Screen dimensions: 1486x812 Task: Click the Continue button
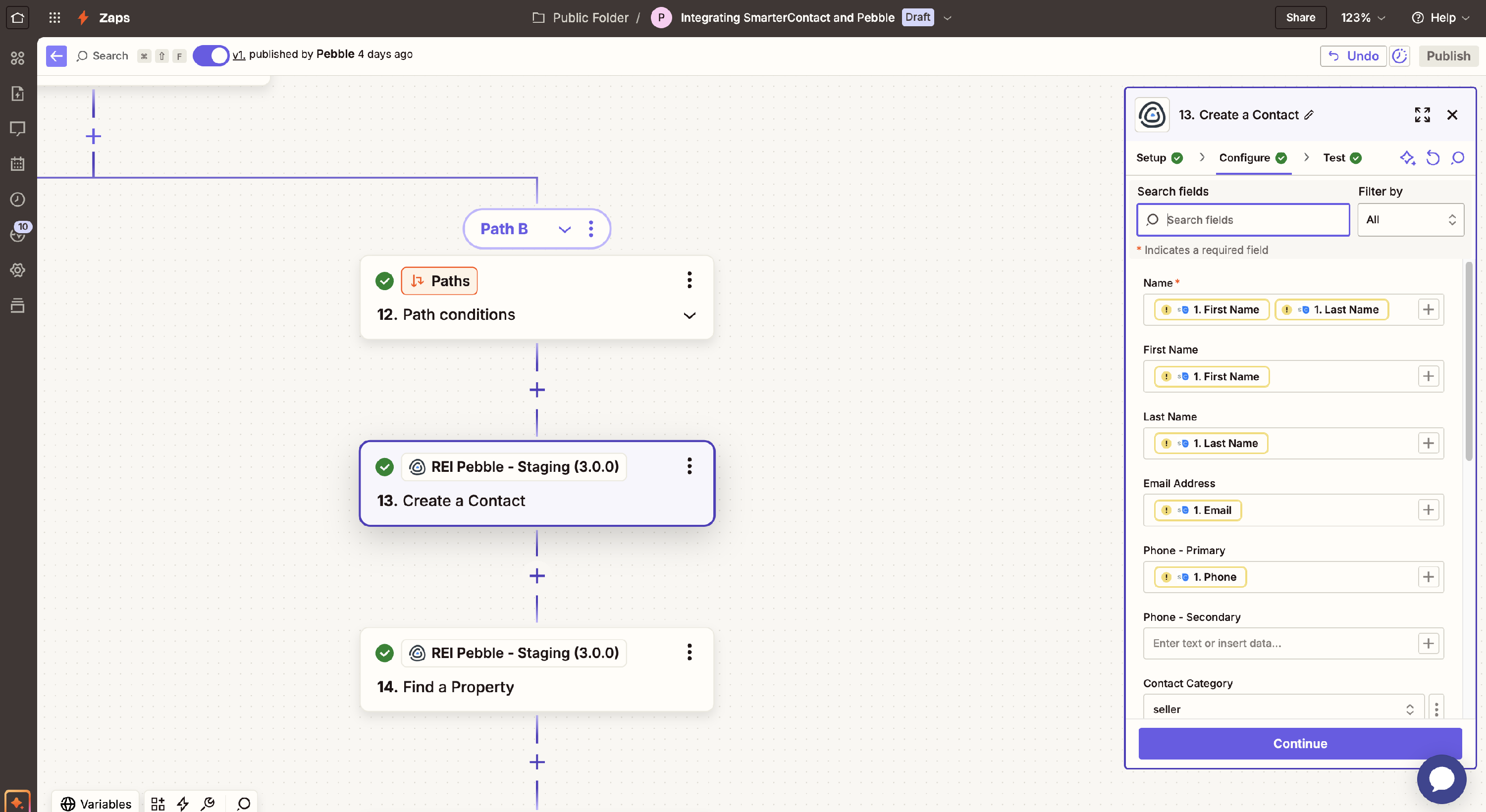tap(1300, 743)
